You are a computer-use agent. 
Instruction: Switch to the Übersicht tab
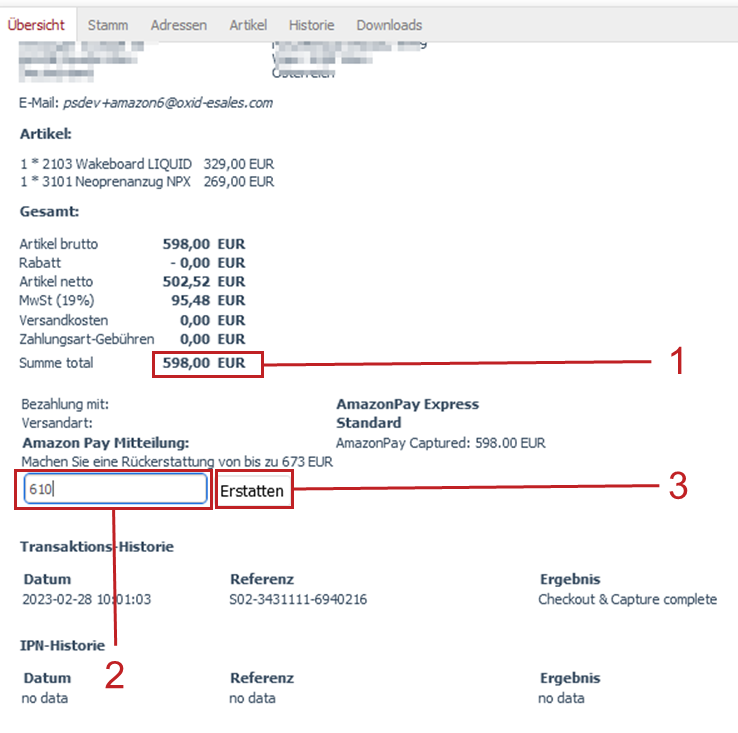click(x=36, y=25)
